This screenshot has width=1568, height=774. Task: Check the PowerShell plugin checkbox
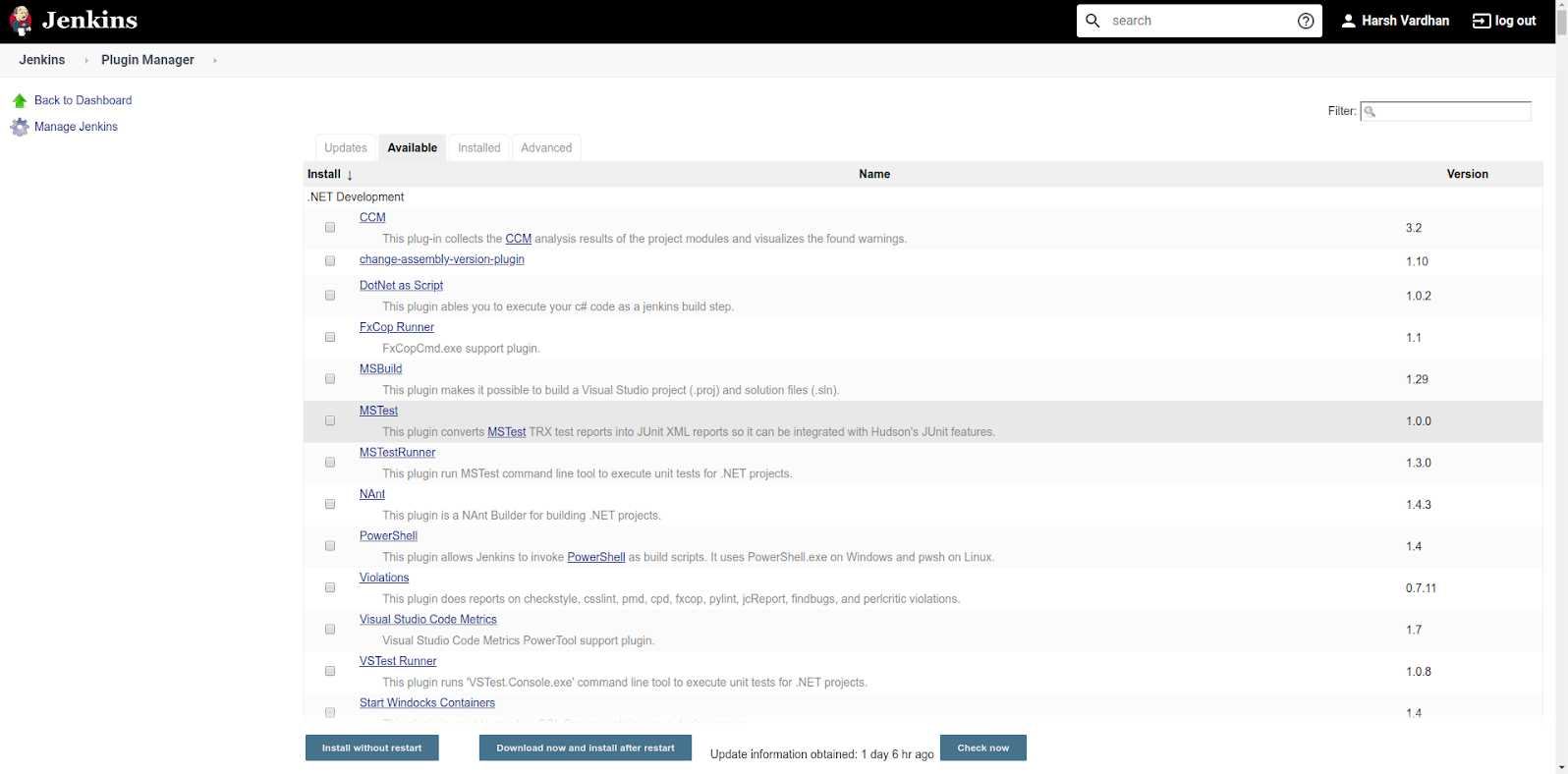tap(330, 546)
